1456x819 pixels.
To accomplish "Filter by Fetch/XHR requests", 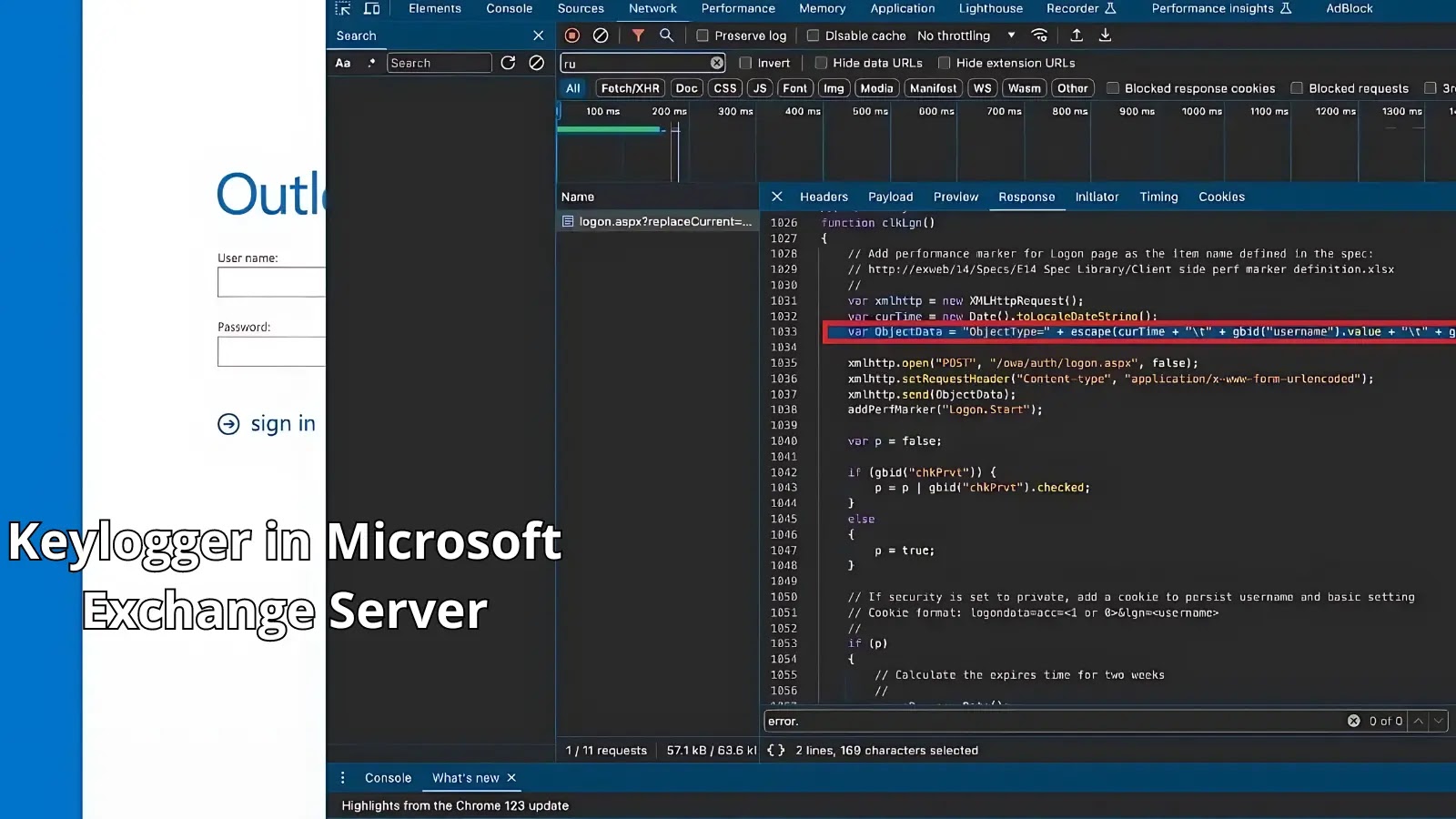I will click(630, 88).
